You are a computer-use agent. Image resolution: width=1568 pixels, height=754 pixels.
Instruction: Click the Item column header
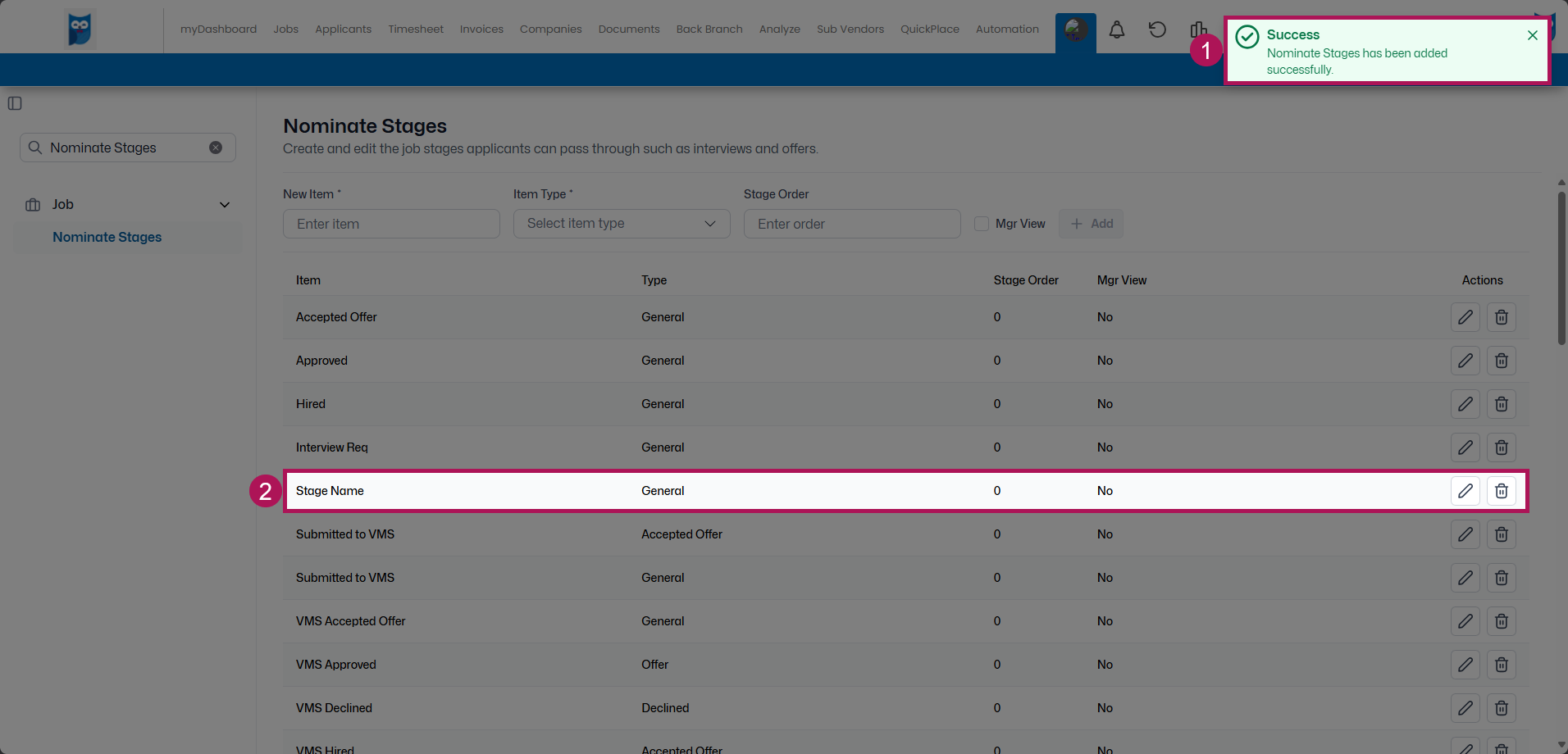(x=308, y=280)
